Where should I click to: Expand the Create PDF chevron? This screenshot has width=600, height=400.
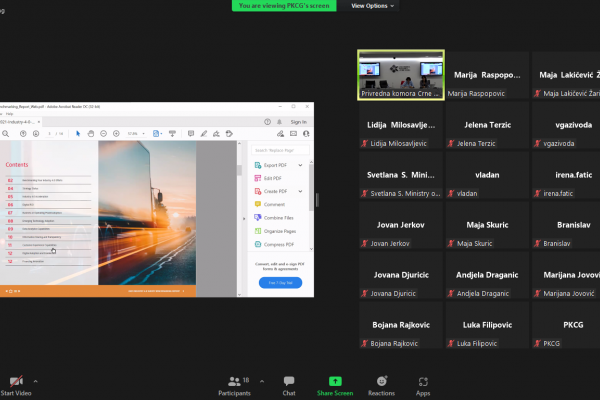pos(300,191)
